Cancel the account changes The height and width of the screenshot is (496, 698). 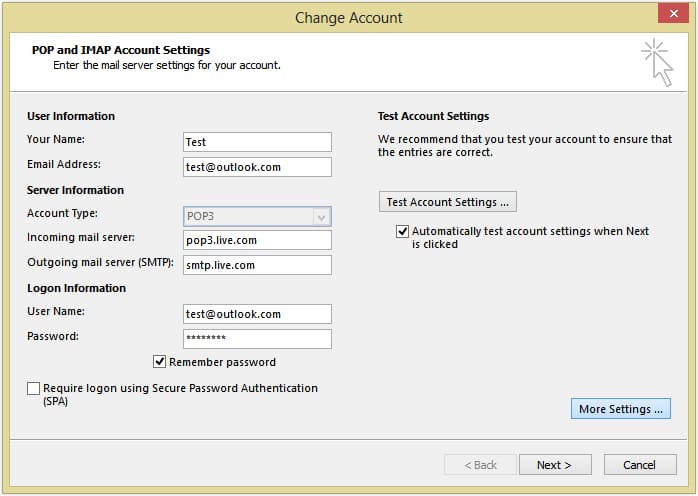[x=639, y=465]
